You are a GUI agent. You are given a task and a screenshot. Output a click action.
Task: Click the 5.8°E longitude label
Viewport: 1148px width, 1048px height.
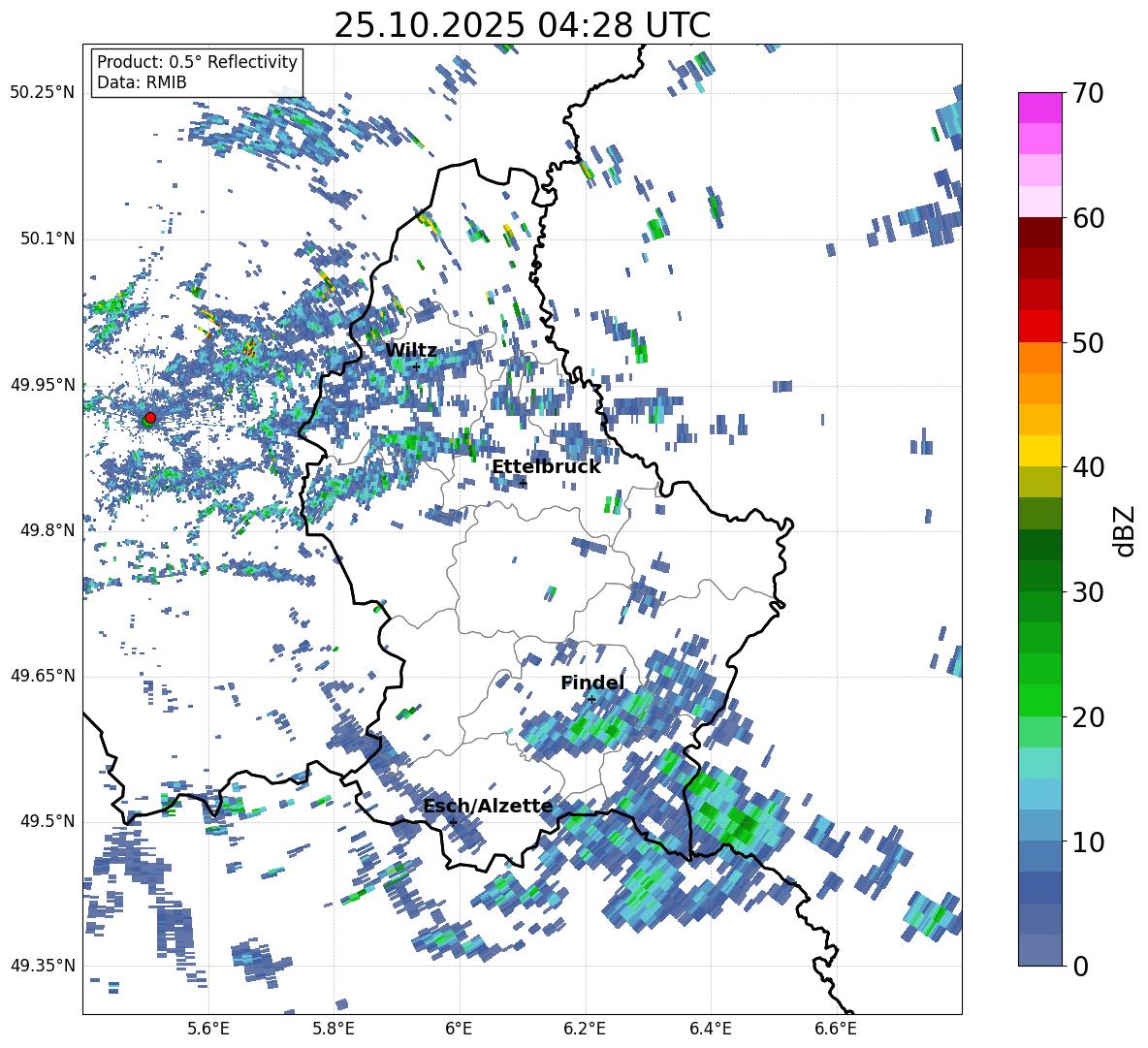pyautogui.click(x=334, y=1029)
